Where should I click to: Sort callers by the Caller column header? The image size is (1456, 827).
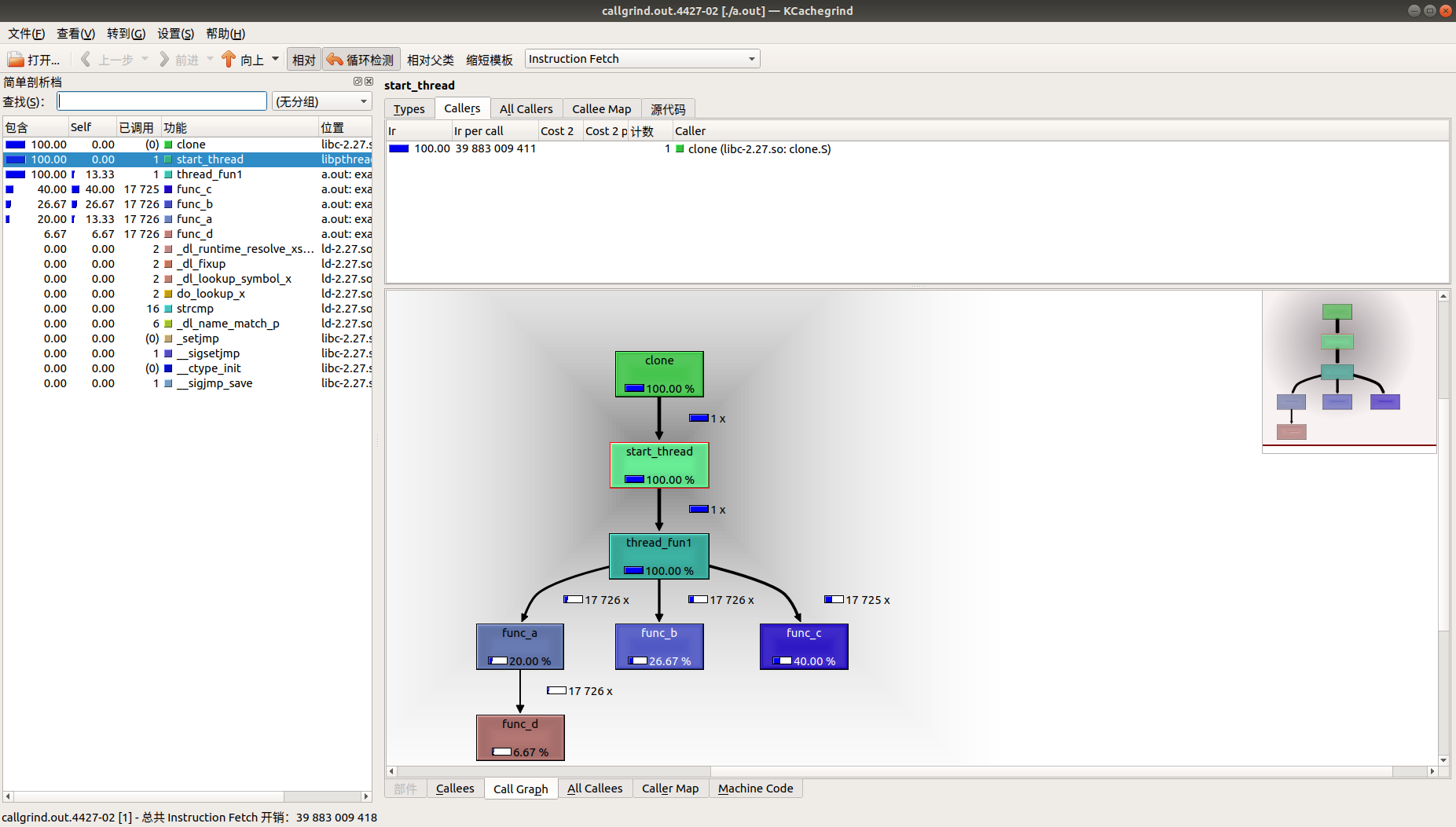[1060, 131]
